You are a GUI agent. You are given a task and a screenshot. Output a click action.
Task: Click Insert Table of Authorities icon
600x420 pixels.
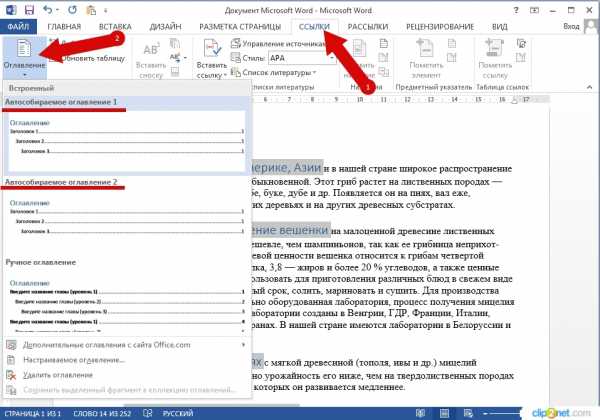pyautogui.click(x=521, y=44)
